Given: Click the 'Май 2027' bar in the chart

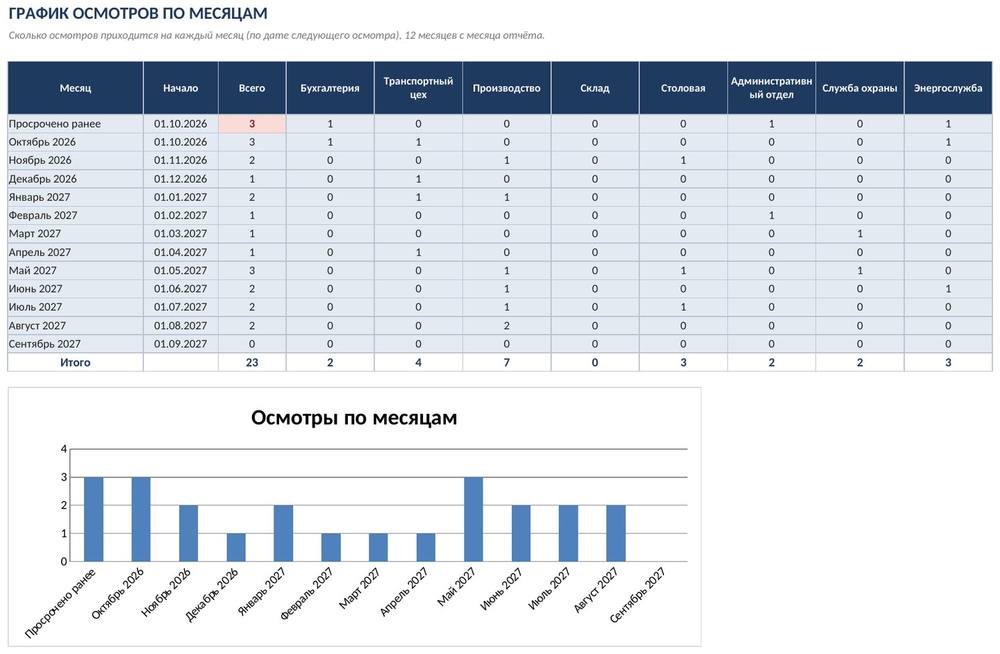Looking at the screenshot, I should tap(473, 519).
